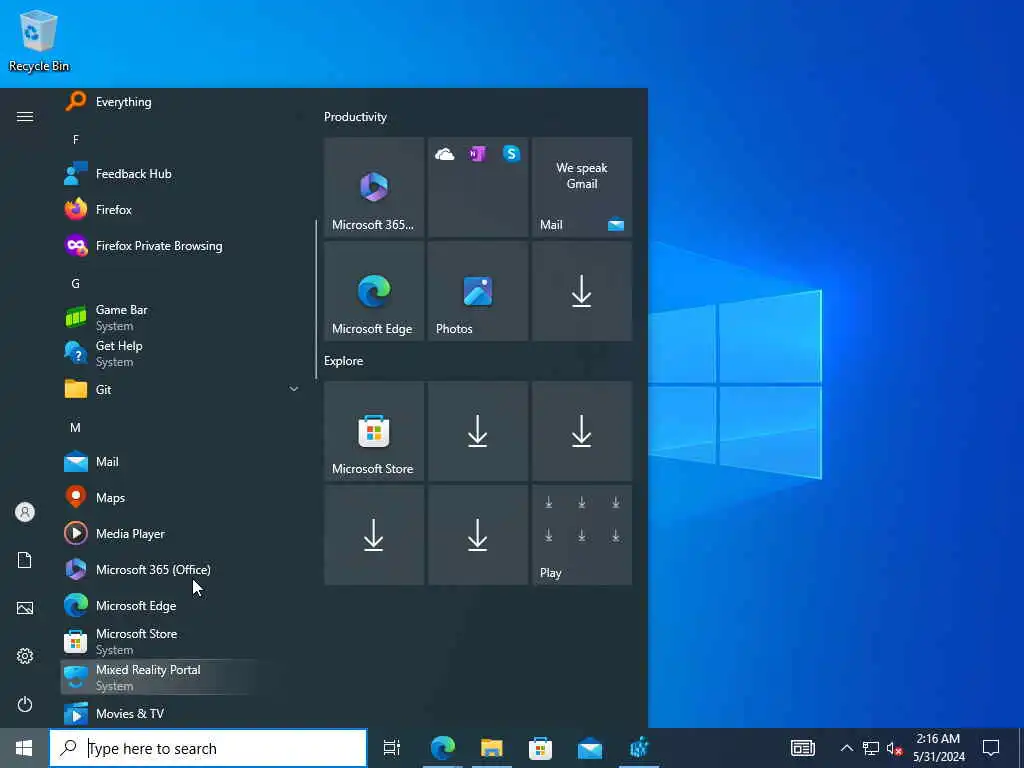
Task: Open News and interests on taskbar
Action: [803, 748]
